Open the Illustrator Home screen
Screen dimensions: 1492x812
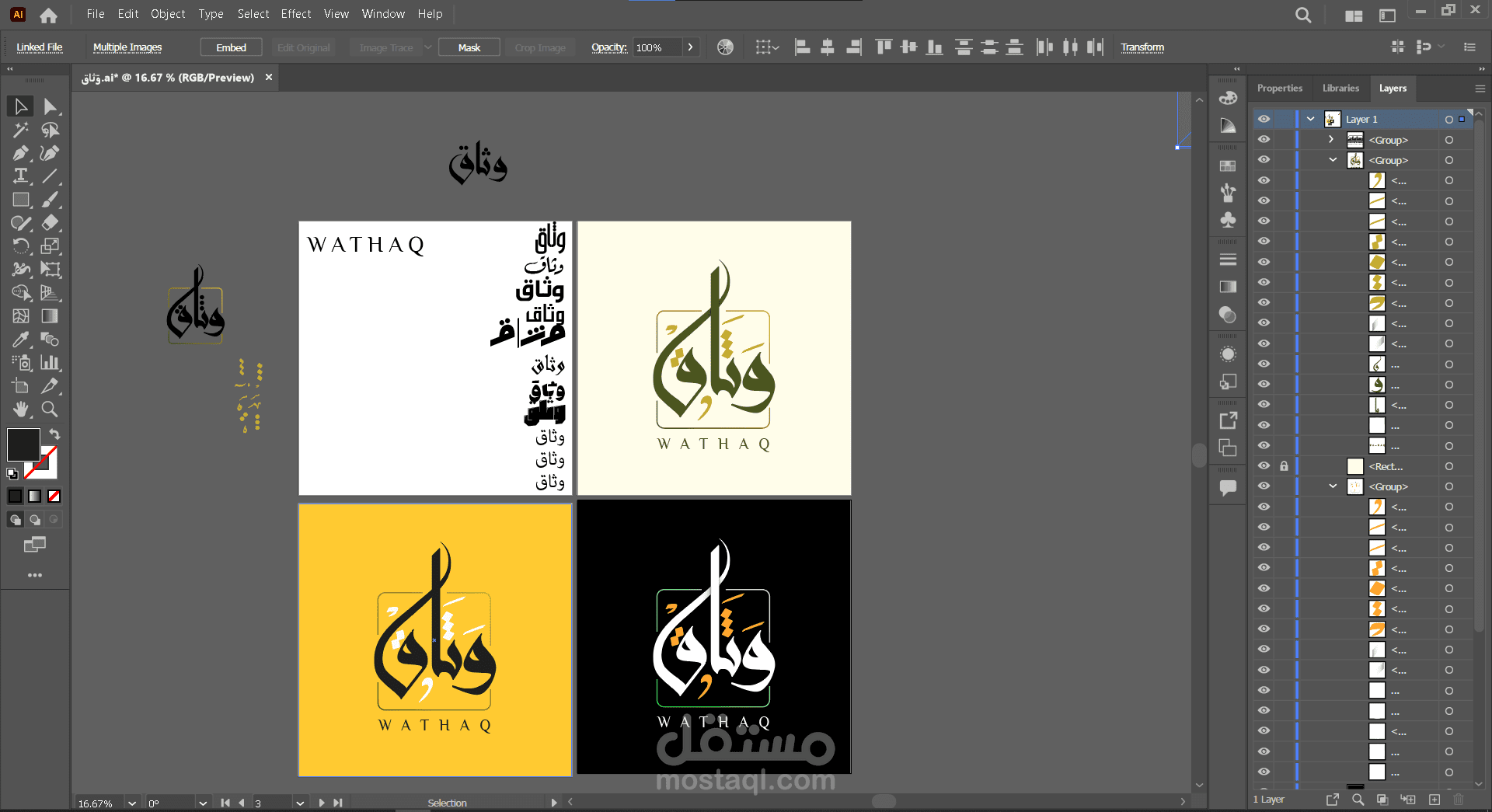(48, 15)
